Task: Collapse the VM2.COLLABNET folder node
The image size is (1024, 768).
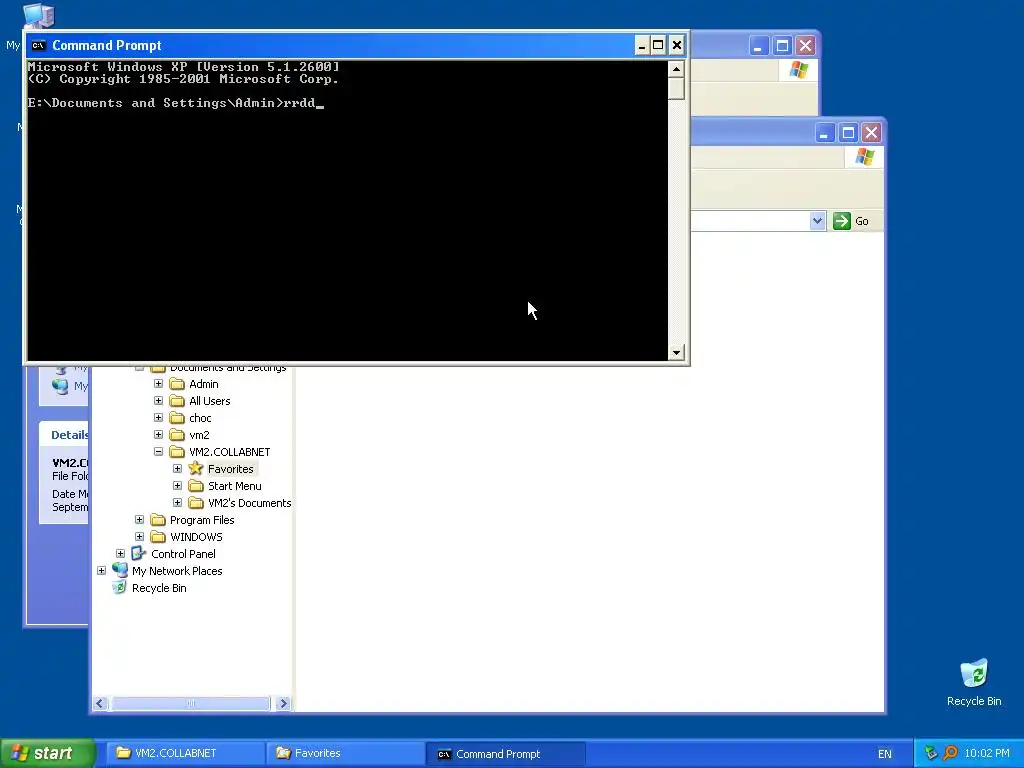Action: point(158,451)
